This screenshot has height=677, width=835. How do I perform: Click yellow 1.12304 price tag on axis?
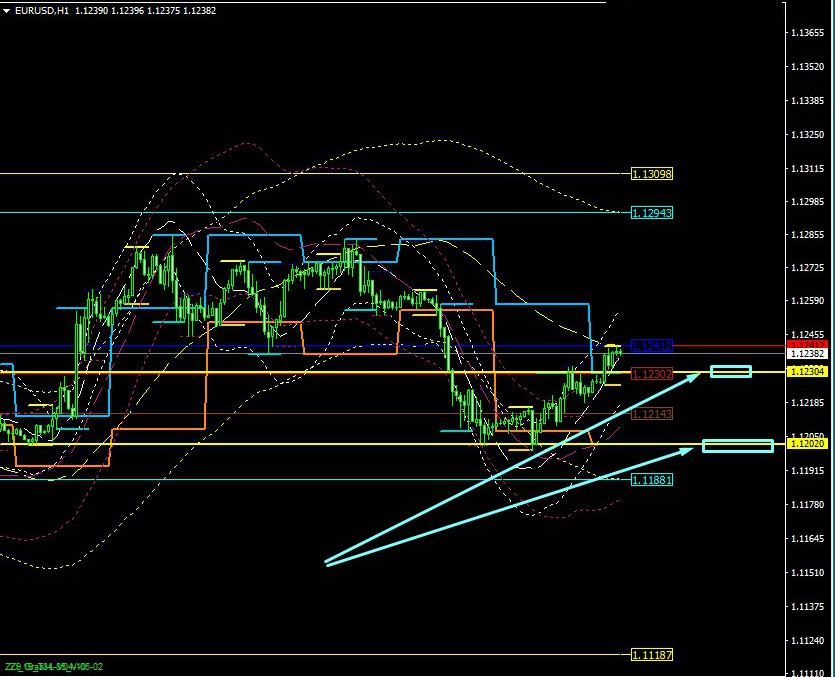pyautogui.click(x=806, y=371)
